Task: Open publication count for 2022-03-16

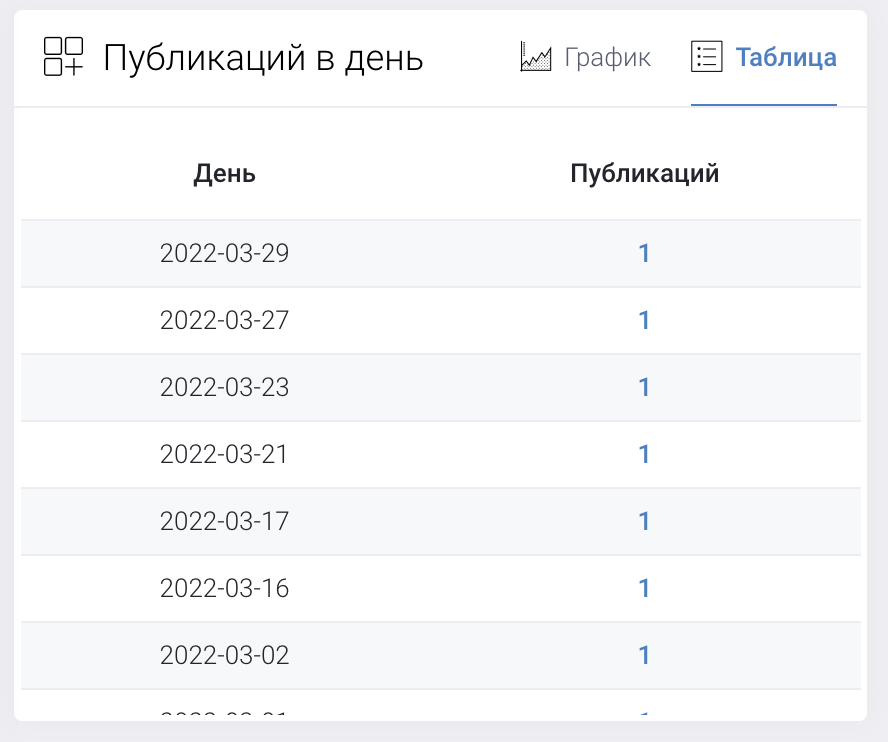Action: pyautogui.click(x=644, y=589)
